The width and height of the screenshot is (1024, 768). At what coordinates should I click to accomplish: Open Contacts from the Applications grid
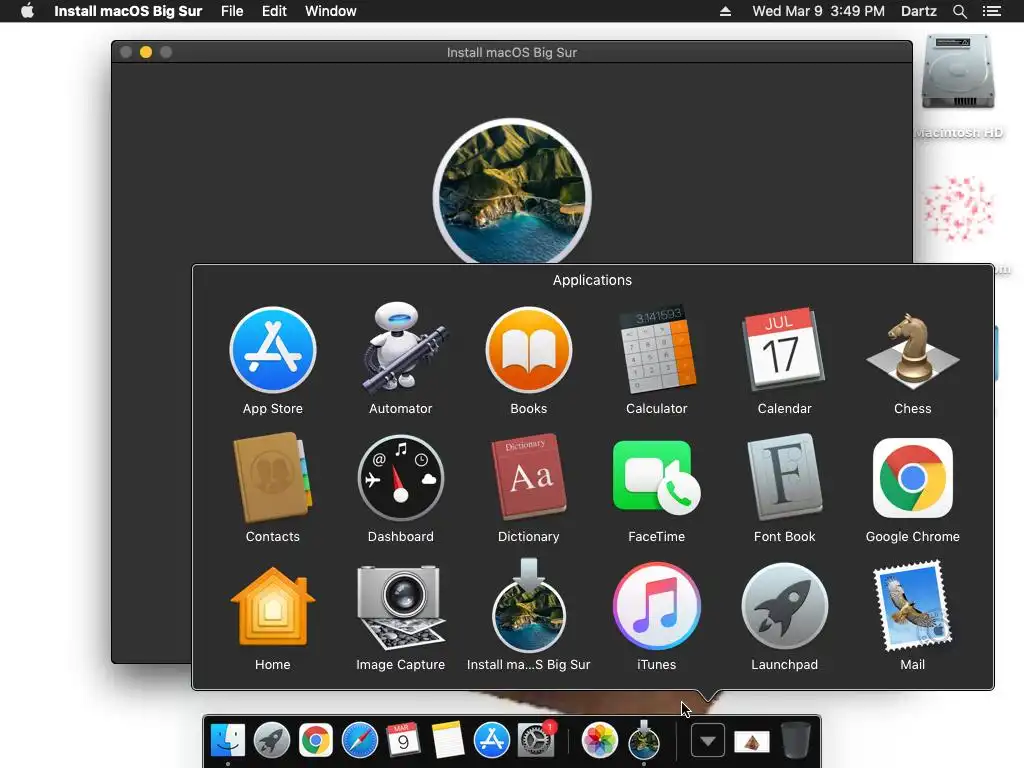point(272,478)
